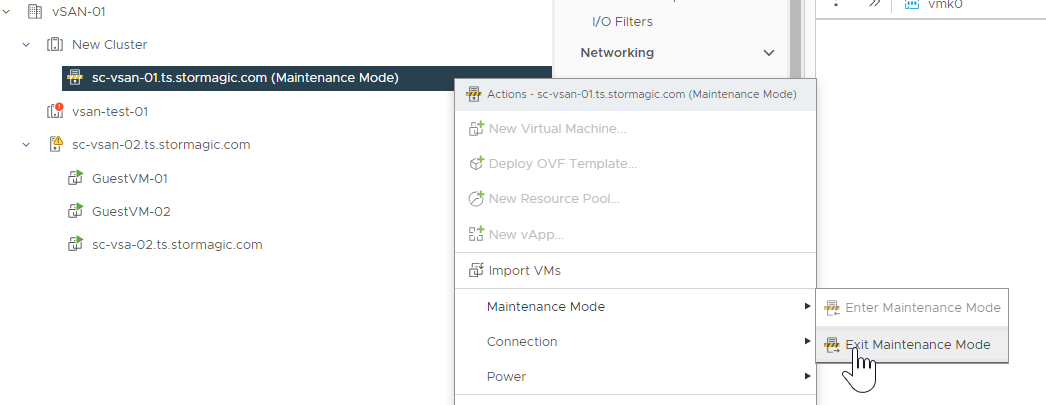Image resolution: width=1046 pixels, height=405 pixels.
Task: Click the sc-vsan-02 host warning icon
Action: [56, 144]
